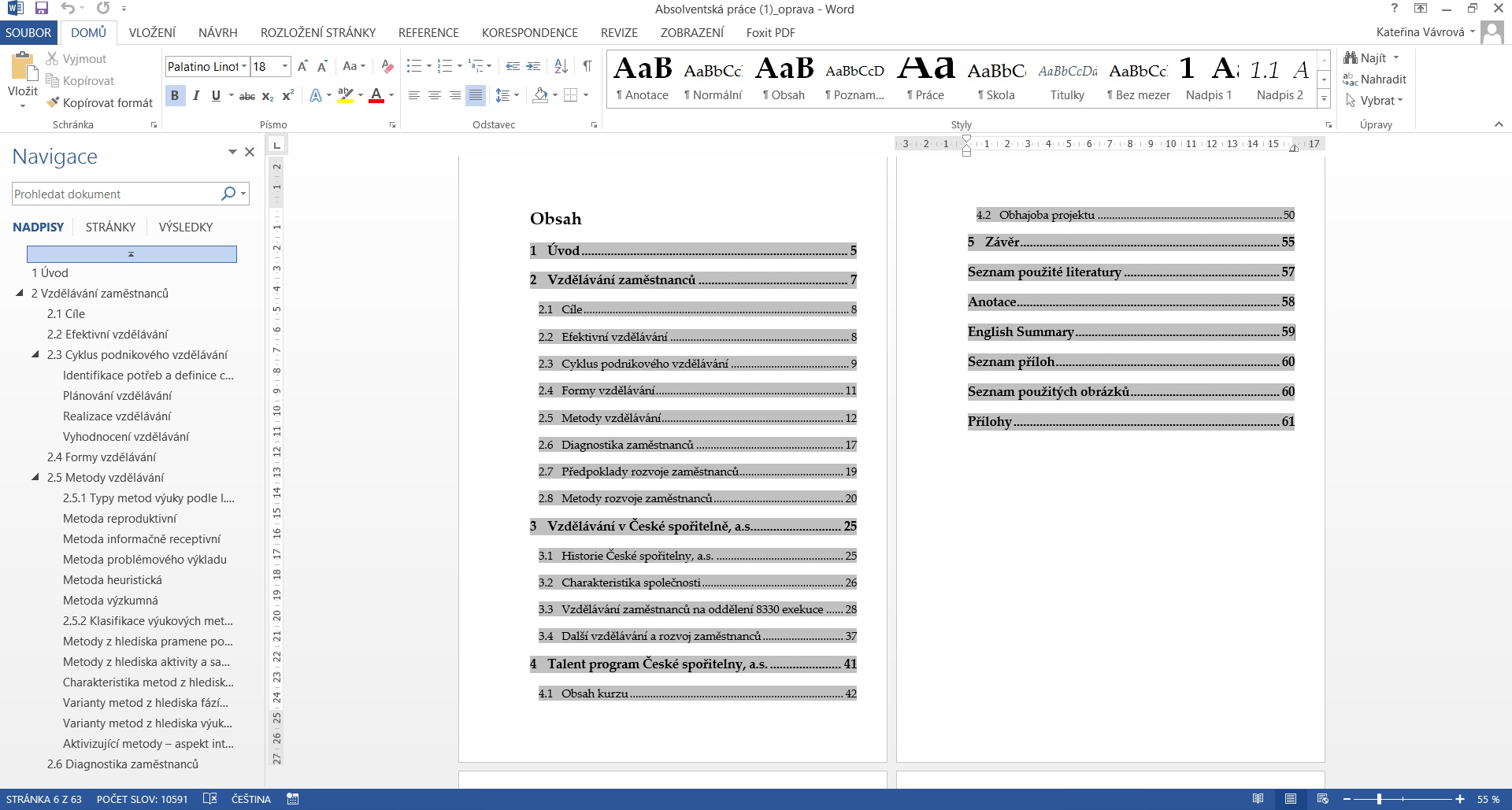
Task: Open the Word help question mark
Action: (1394, 9)
